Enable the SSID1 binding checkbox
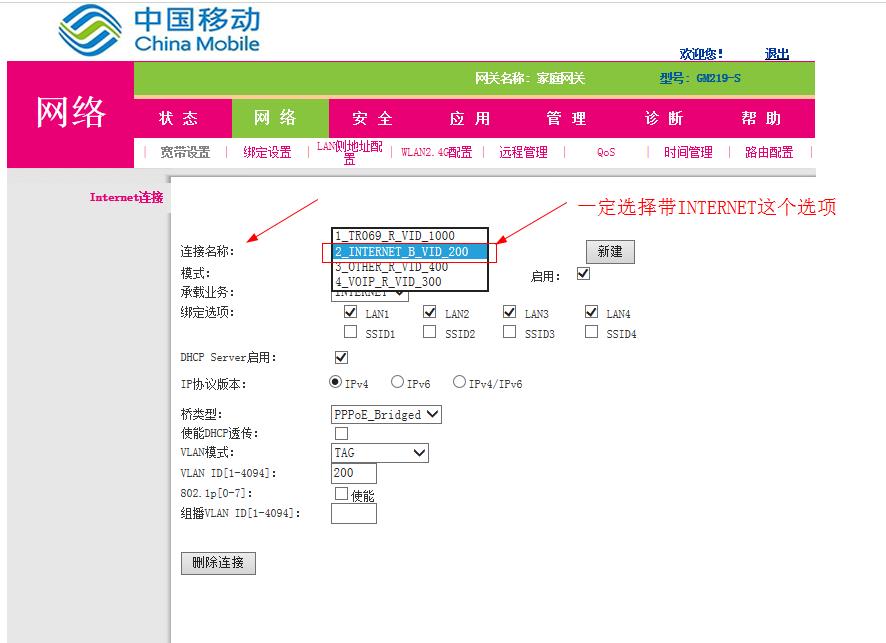 [x=351, y=332]
